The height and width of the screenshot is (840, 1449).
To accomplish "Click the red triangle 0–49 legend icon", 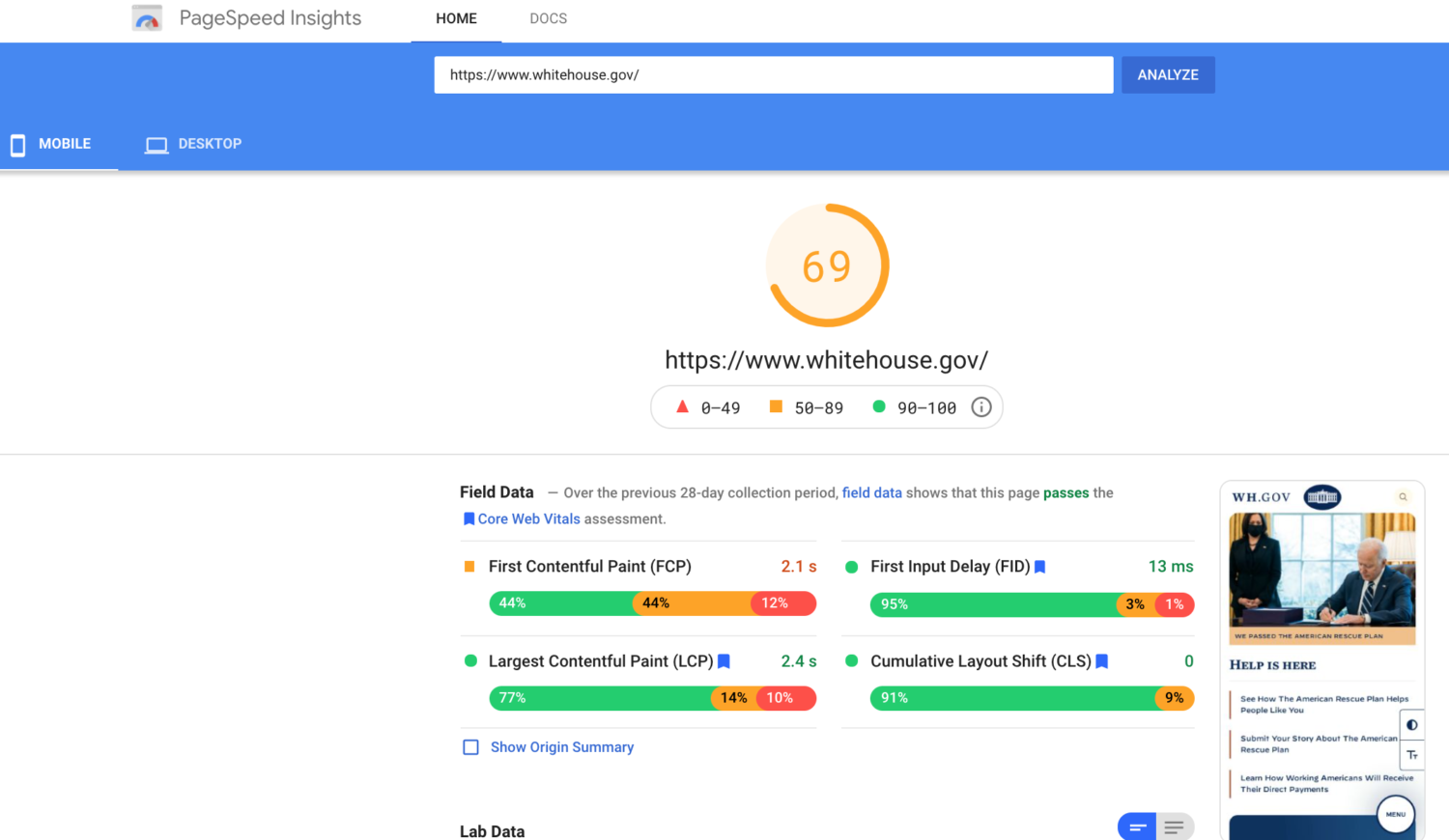I will tap(682, 406).
